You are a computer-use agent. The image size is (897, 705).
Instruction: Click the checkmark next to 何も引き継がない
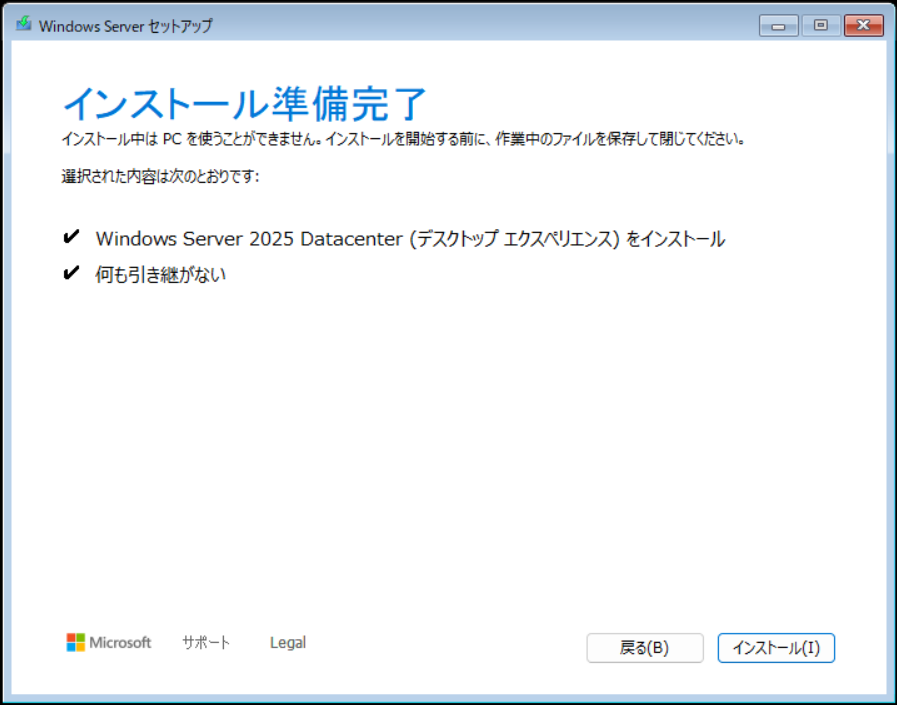pyautogui.click(x=71, y=274)
